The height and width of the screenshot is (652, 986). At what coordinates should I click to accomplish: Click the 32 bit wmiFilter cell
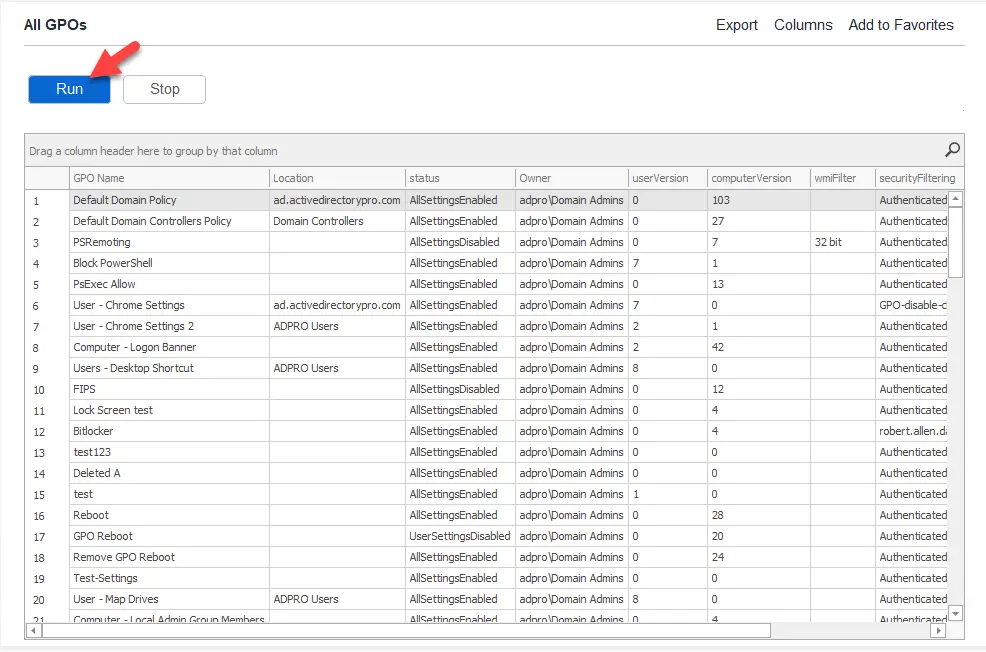[x=843, y=242]
